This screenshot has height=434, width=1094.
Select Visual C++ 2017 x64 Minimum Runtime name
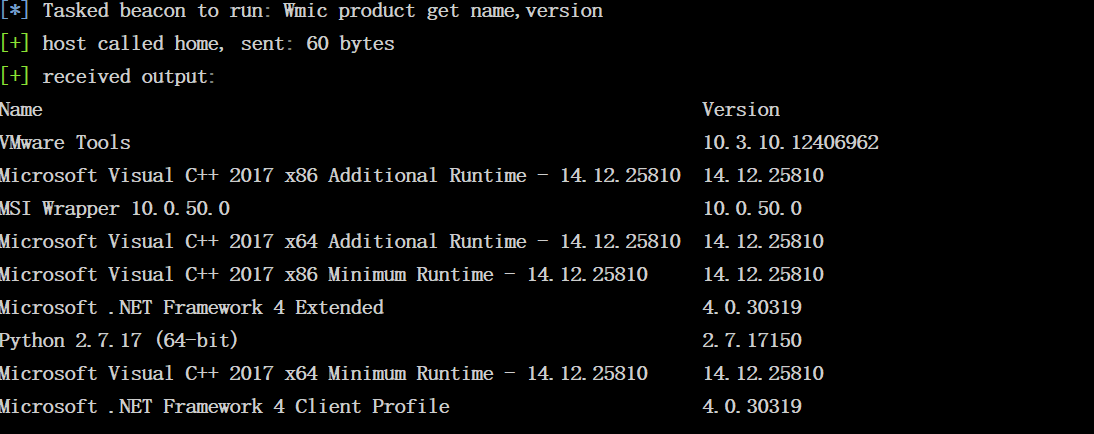pos(323,374)
